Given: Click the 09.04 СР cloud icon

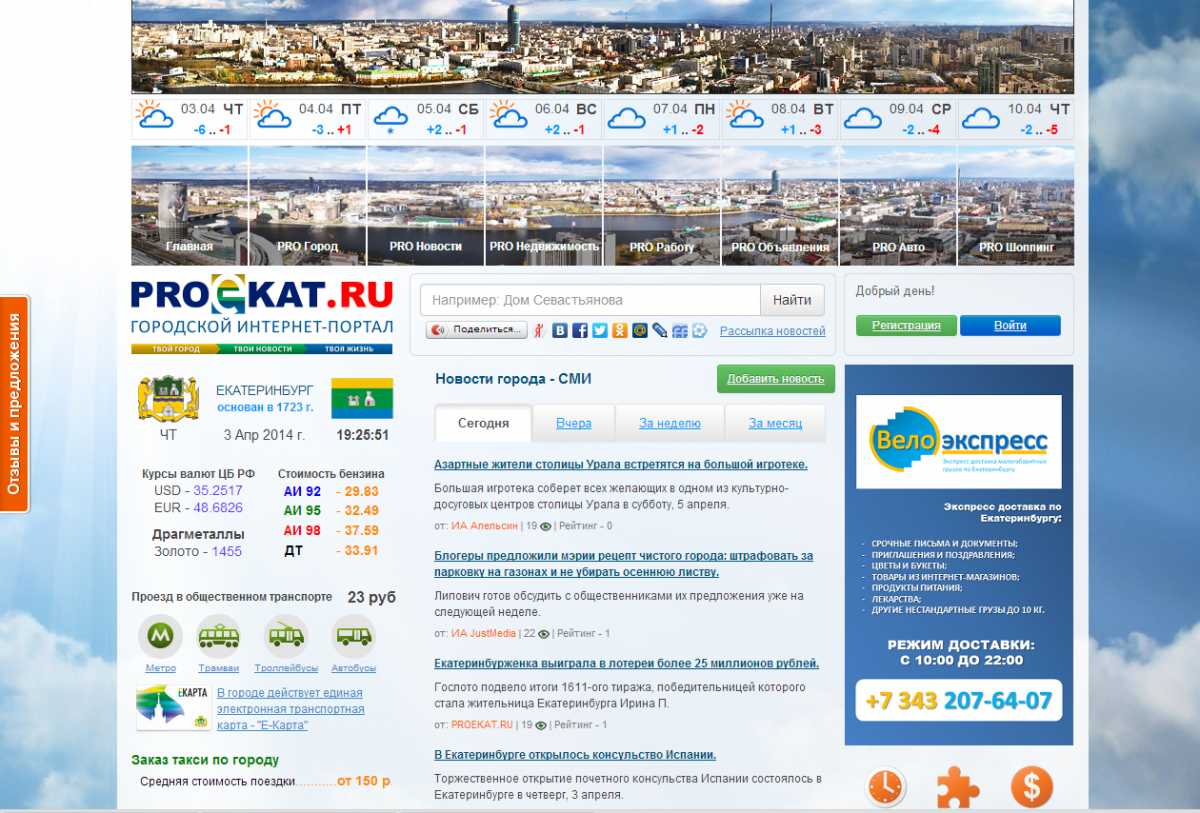Looking at the screenshot, I should [863, 119].
